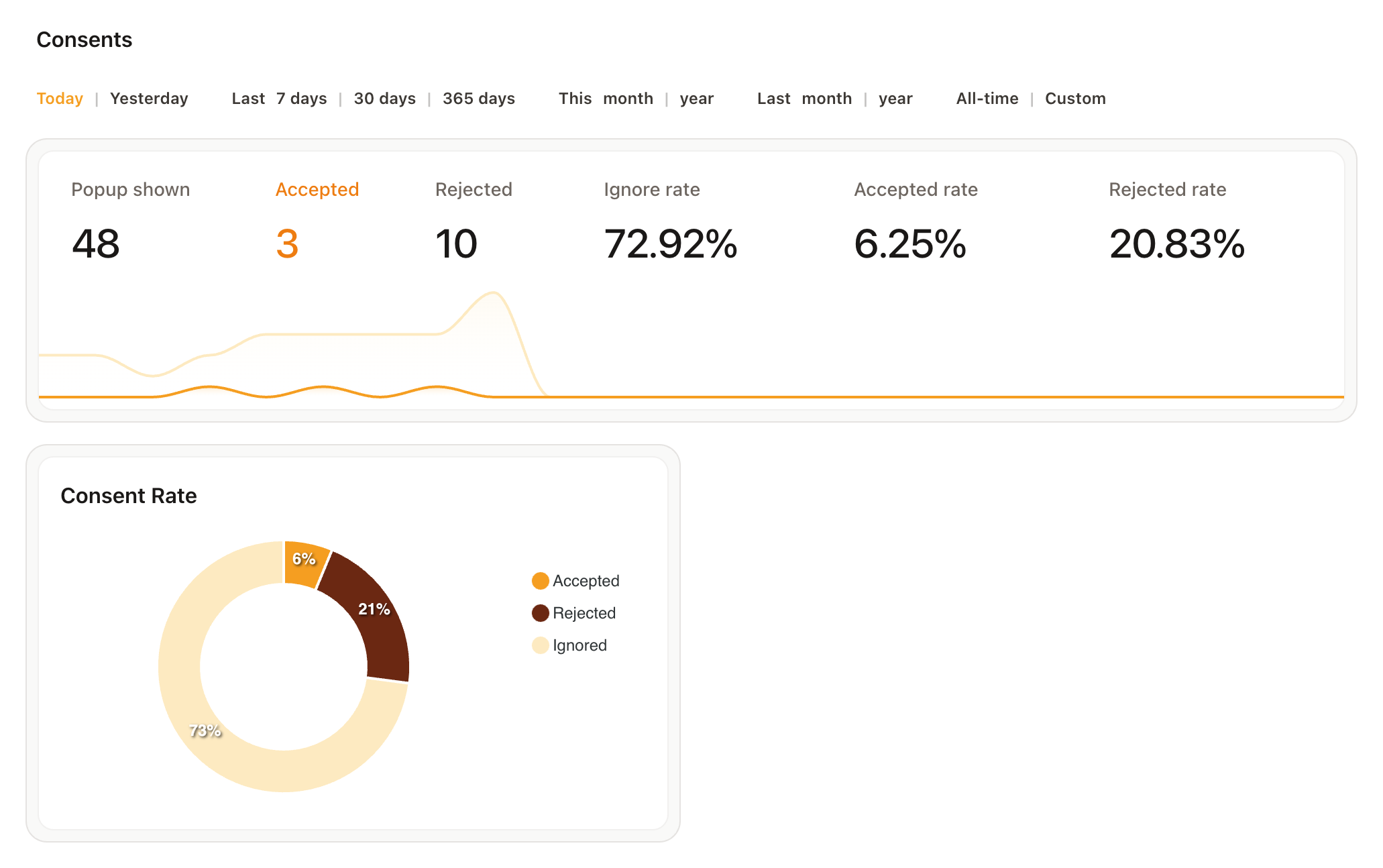The width and height of the screenshot is (1383, 868).
Task: View All-time consent statistics
Action: 987,99
